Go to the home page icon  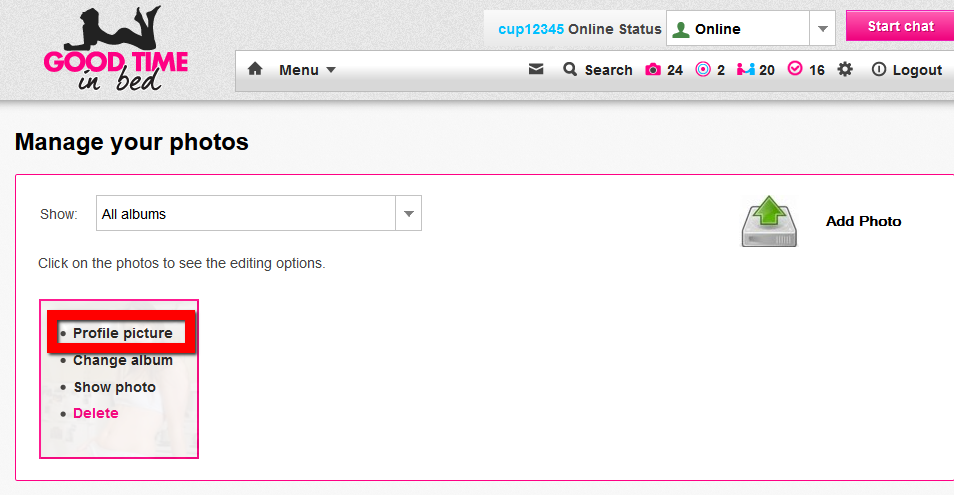point(255,70)
